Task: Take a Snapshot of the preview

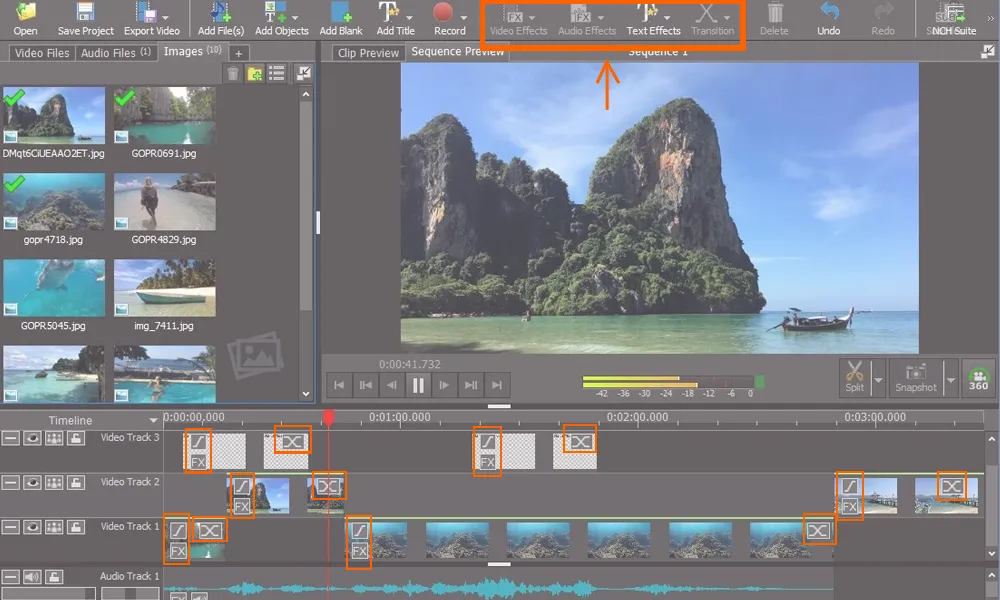Action: [x=916, y=377]
